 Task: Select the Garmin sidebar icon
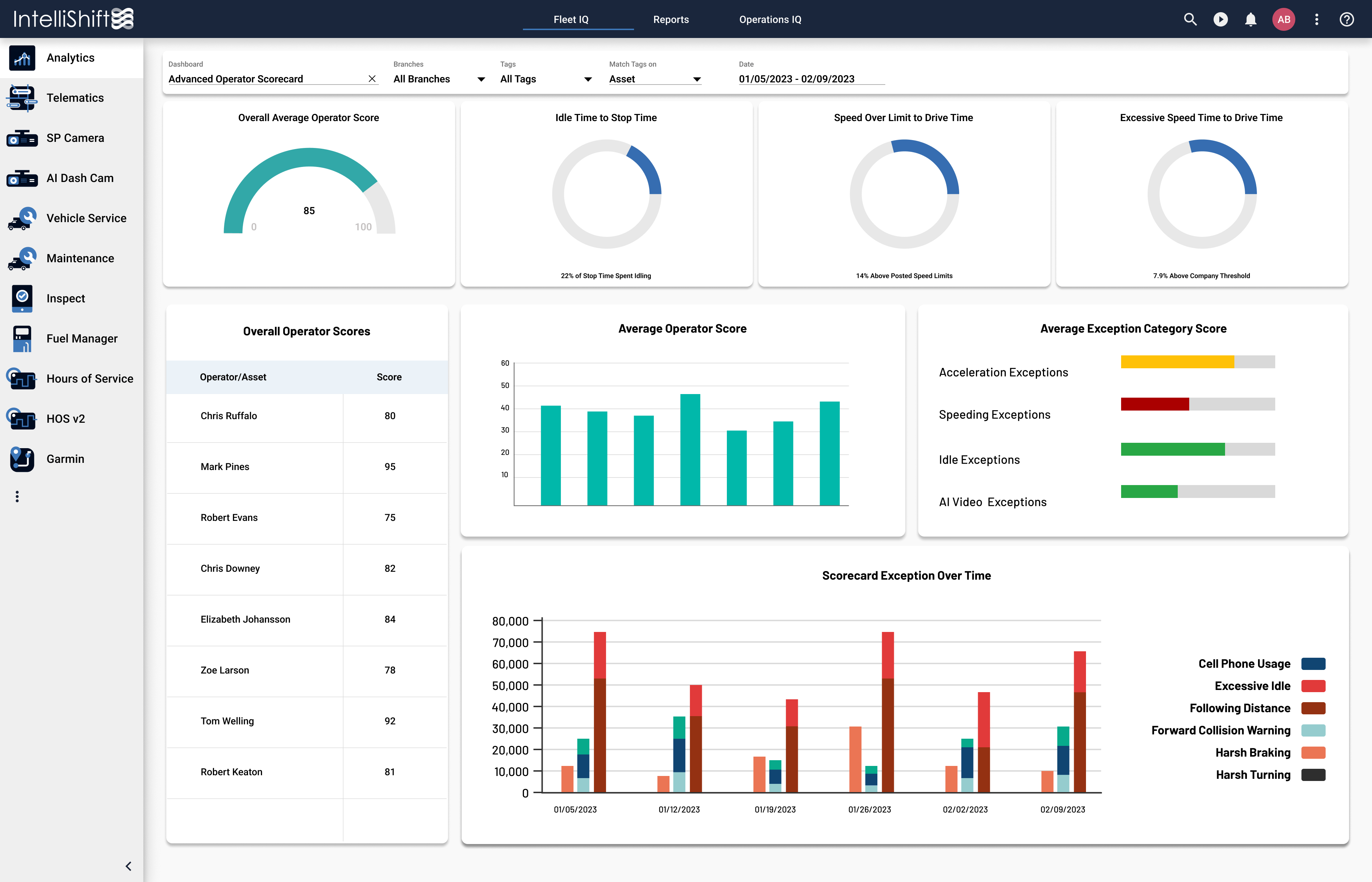coord(22,459)
